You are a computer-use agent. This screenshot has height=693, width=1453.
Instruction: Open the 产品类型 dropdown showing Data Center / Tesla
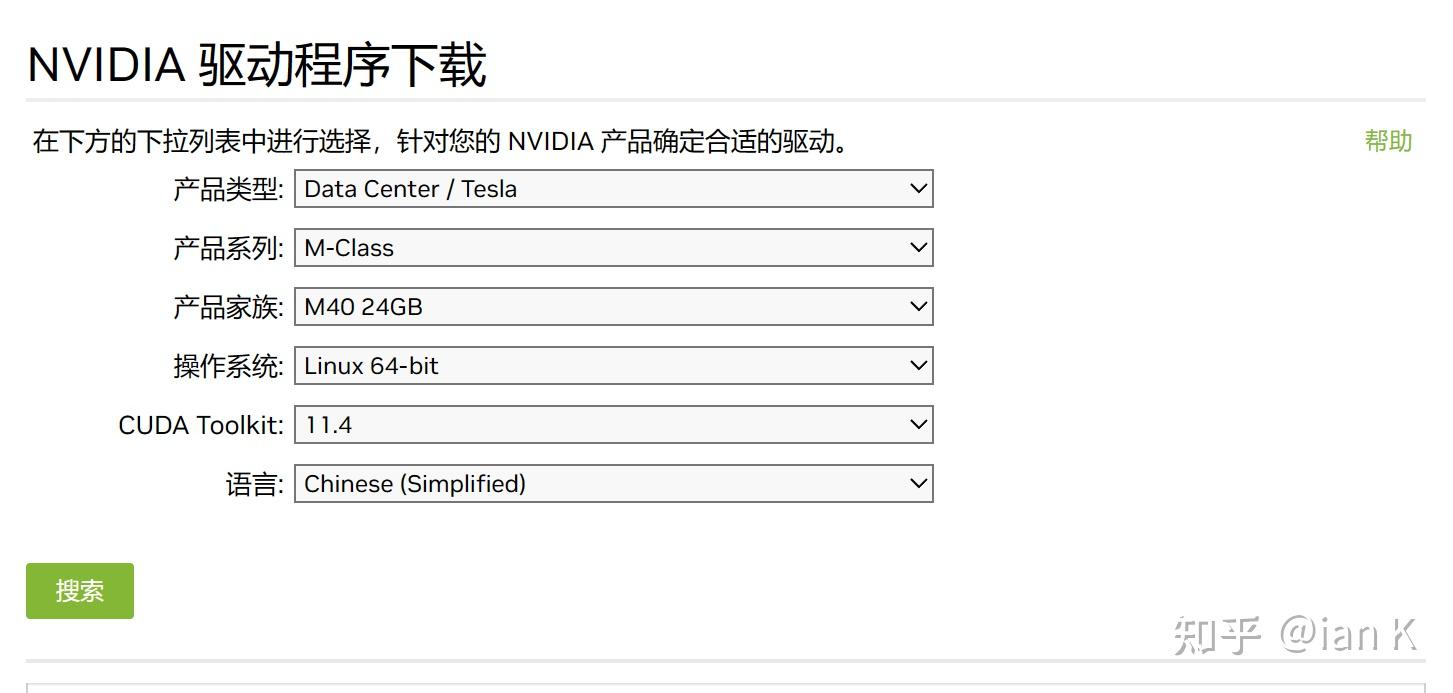coord(612,189)
